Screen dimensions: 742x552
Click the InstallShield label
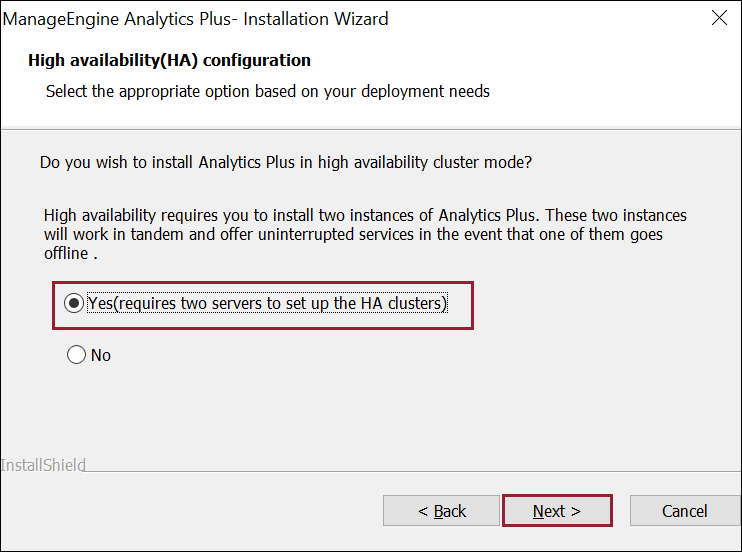[x=43, y=465]
